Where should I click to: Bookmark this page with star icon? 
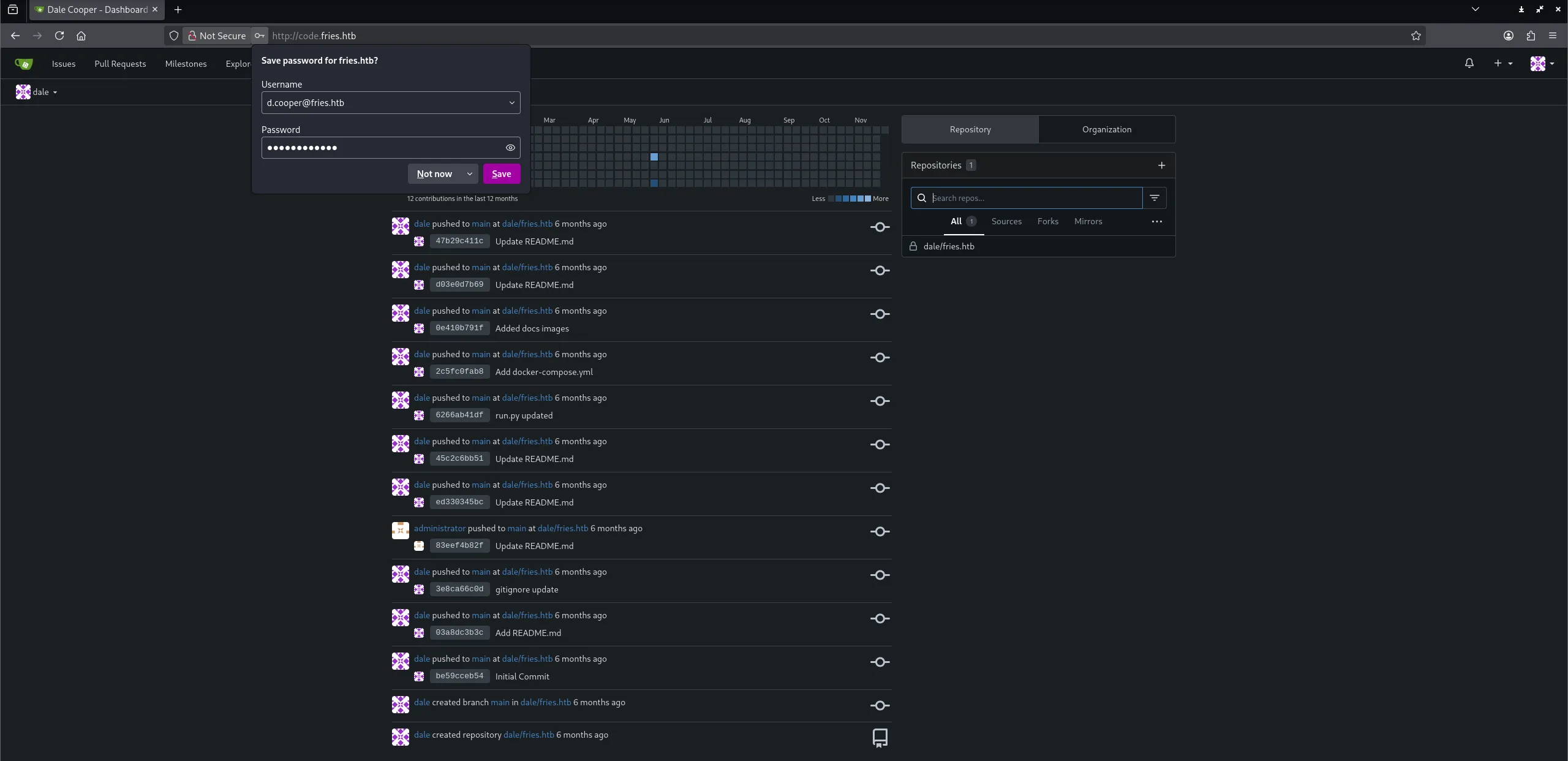click(x=1415, y=36)
